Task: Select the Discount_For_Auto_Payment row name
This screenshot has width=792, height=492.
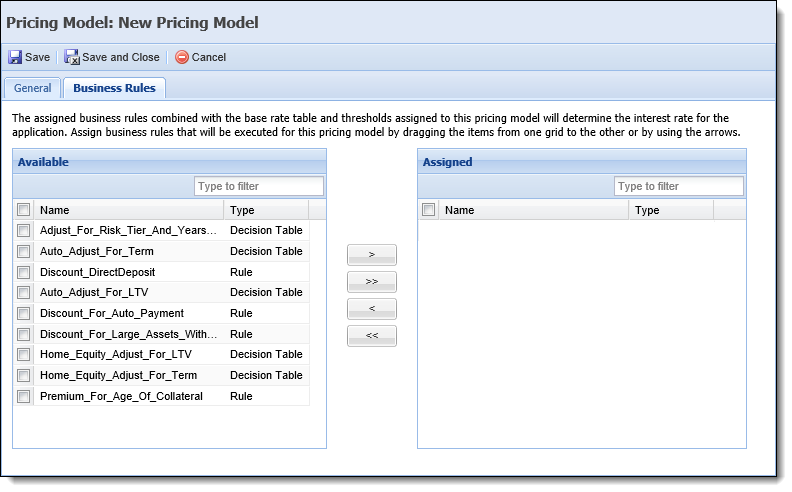Action: click(112, 313)
